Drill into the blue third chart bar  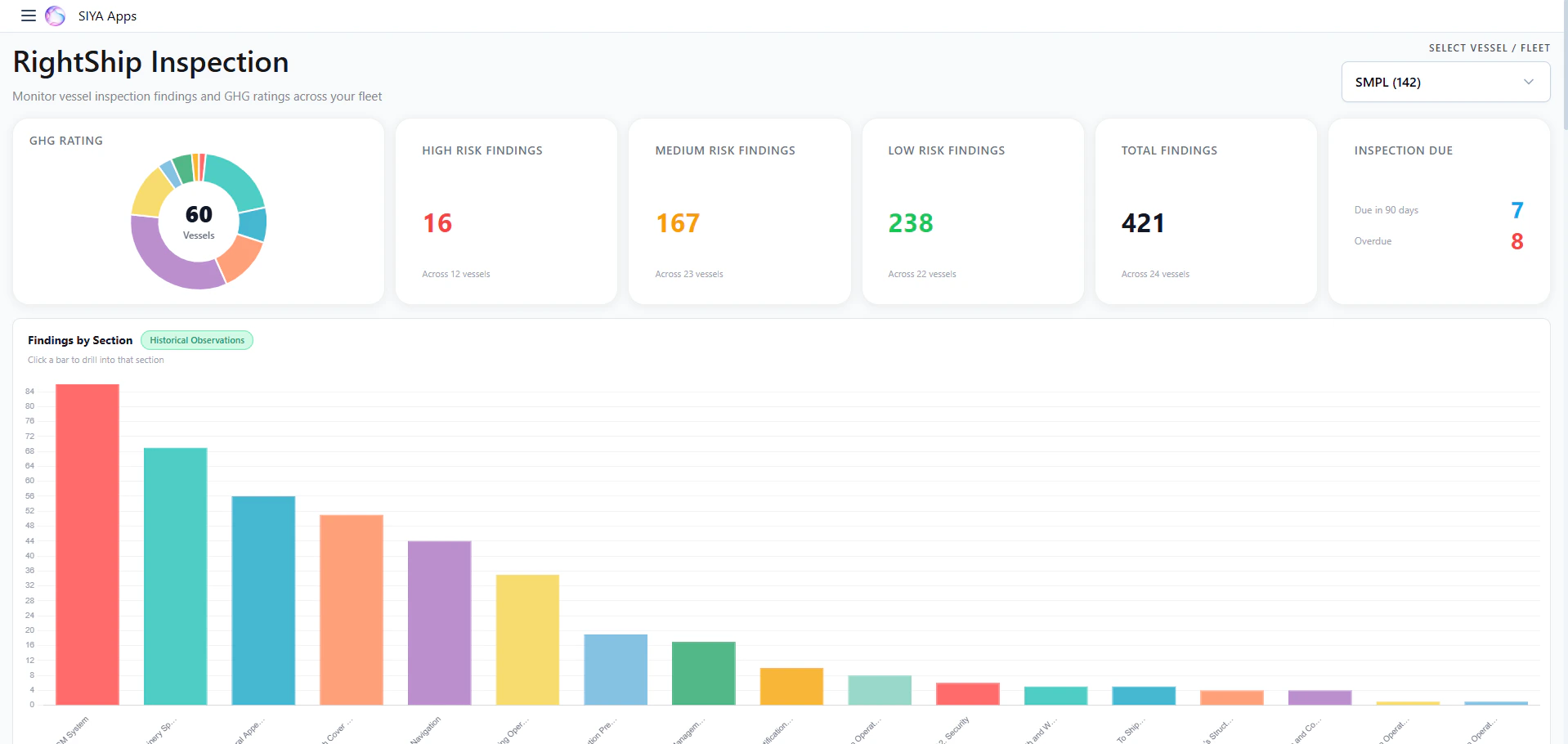(x=263, y=600)
